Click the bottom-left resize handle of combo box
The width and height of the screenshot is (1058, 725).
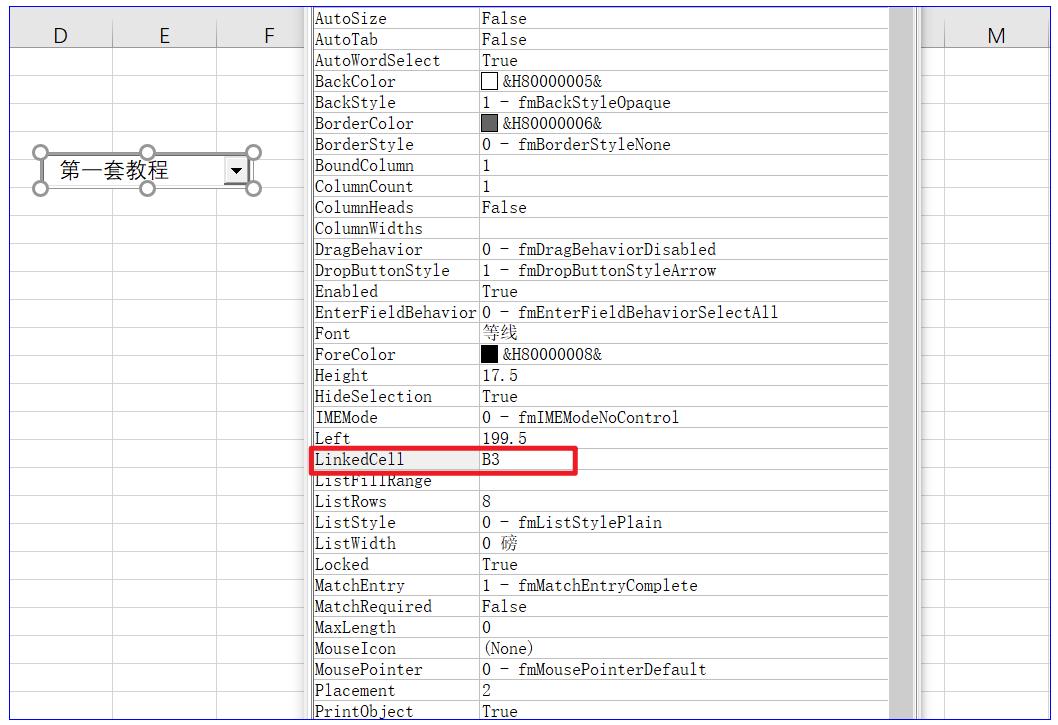[41, 188]
